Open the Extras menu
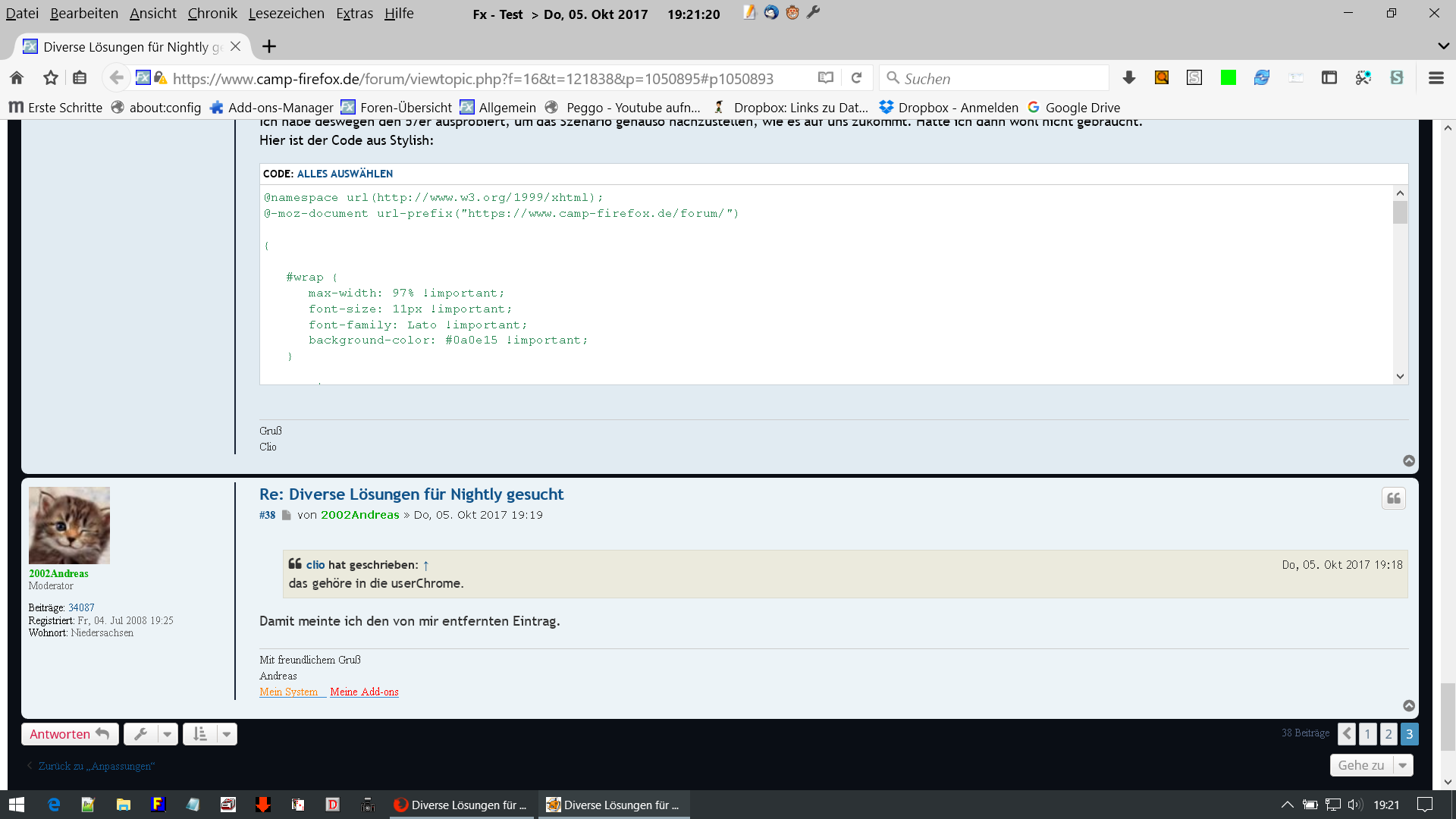The height and width of the screenshot is (819, 1456). point(354,14)
